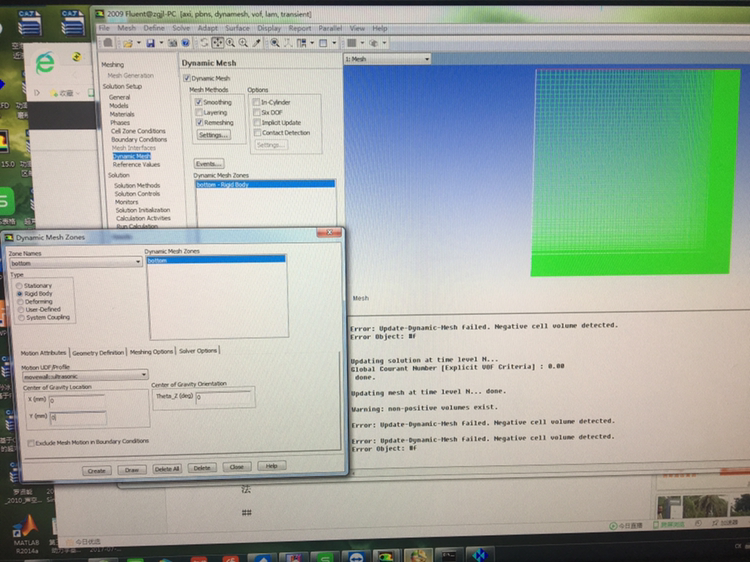Click the first gray toolbar icon
The height and width of the screenshot is (562, 750).
tap(108, 43)
